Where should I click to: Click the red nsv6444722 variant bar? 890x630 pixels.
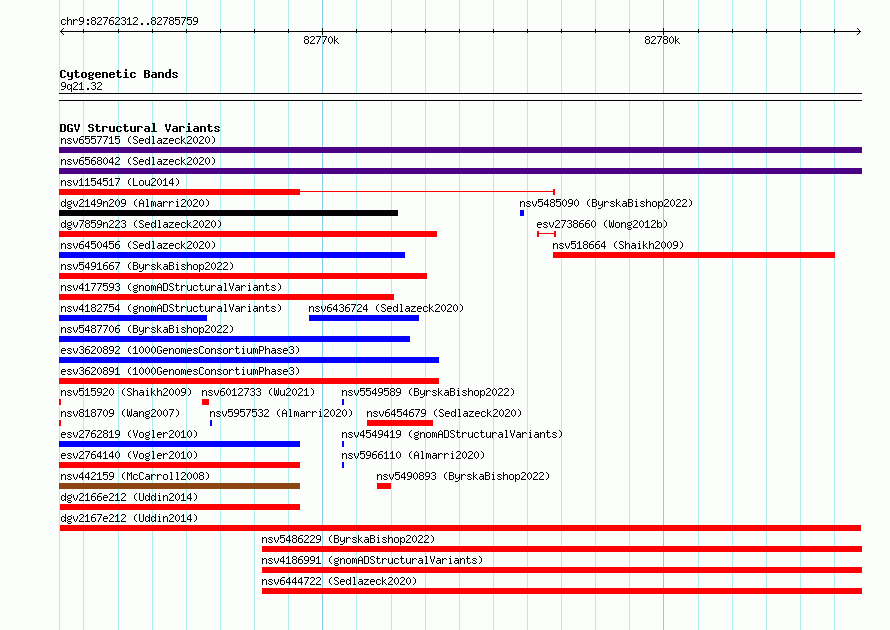pos(562,591)
